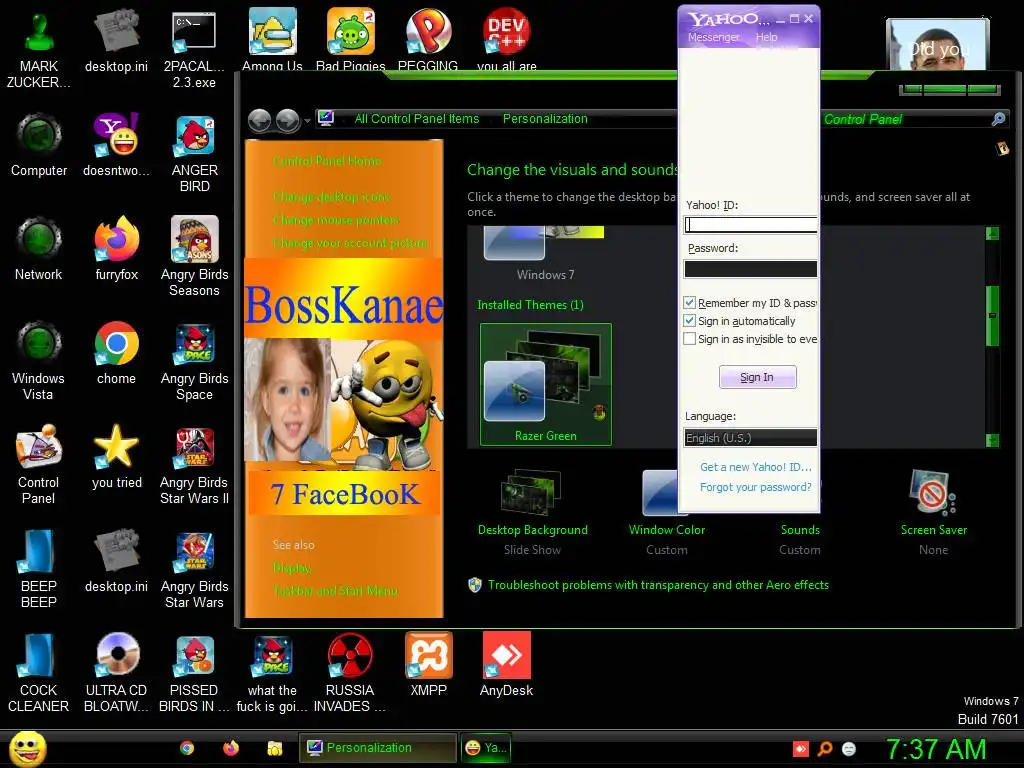
Task: Toggle 'Sign in automatically' checkbox
Action: [690, 321]
